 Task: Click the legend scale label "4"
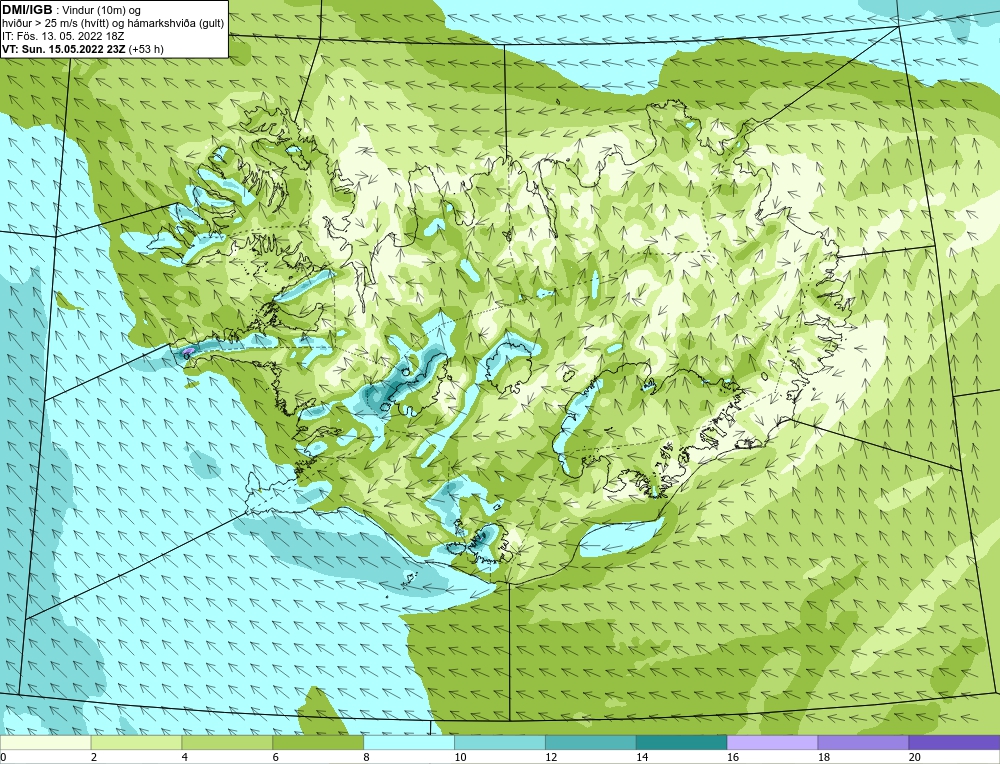pos(184,758)
